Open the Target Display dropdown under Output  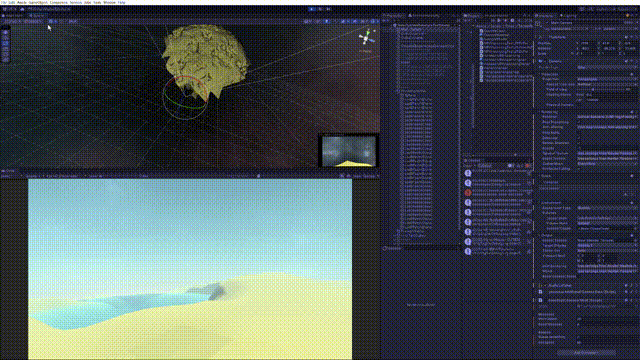608,245
